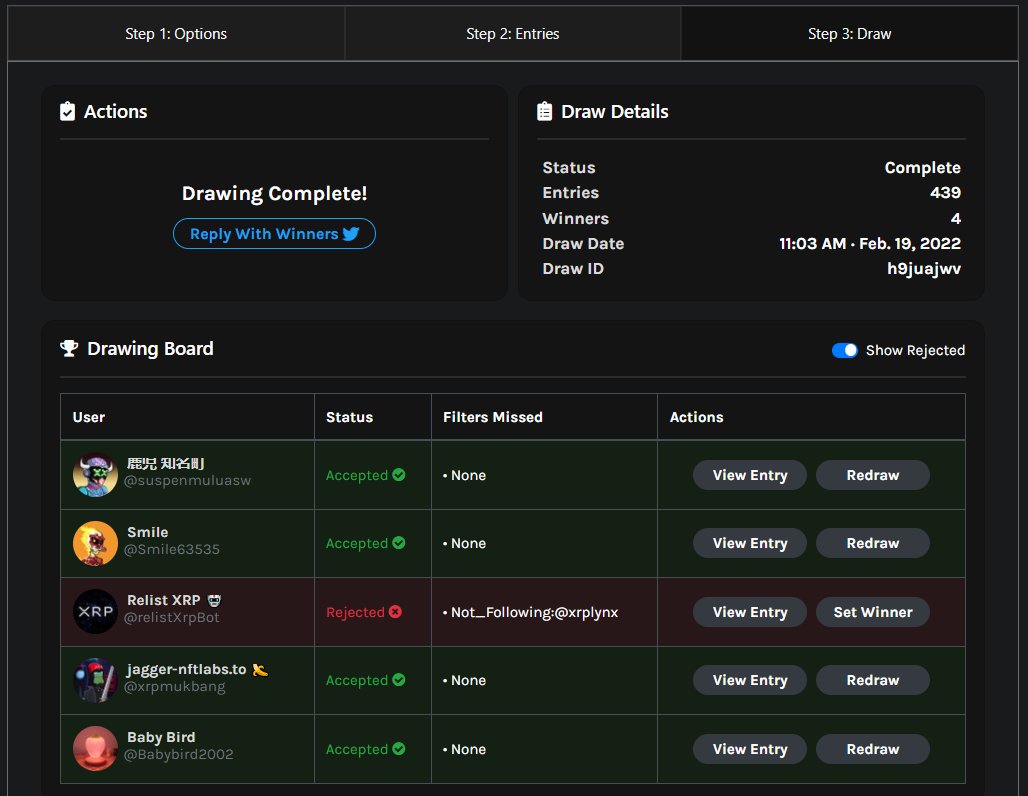Click the @Smile63535 handle
The height and width of the screenshot is (796, 1028).
tap(172, 549)
